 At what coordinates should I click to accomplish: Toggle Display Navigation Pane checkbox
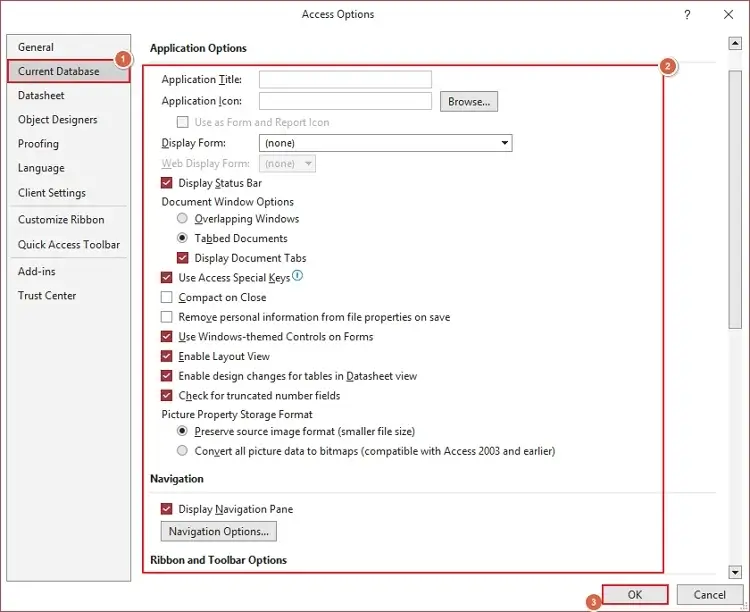tap(166, 509)
